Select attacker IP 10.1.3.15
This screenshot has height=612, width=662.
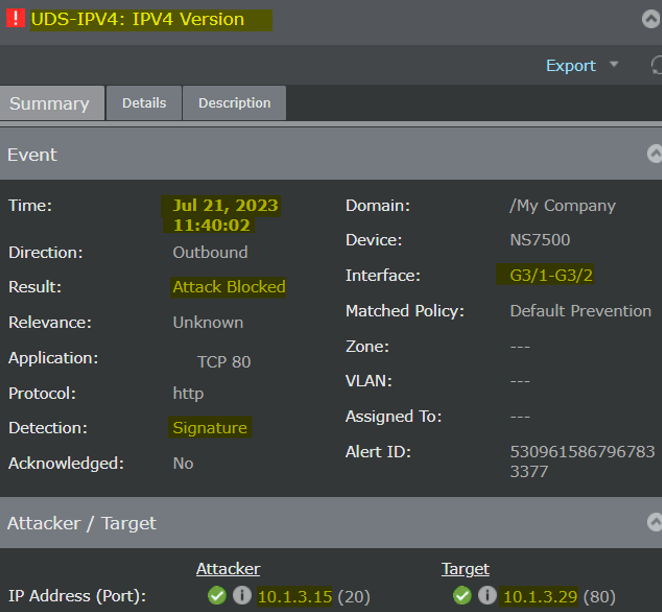point(295,596)
